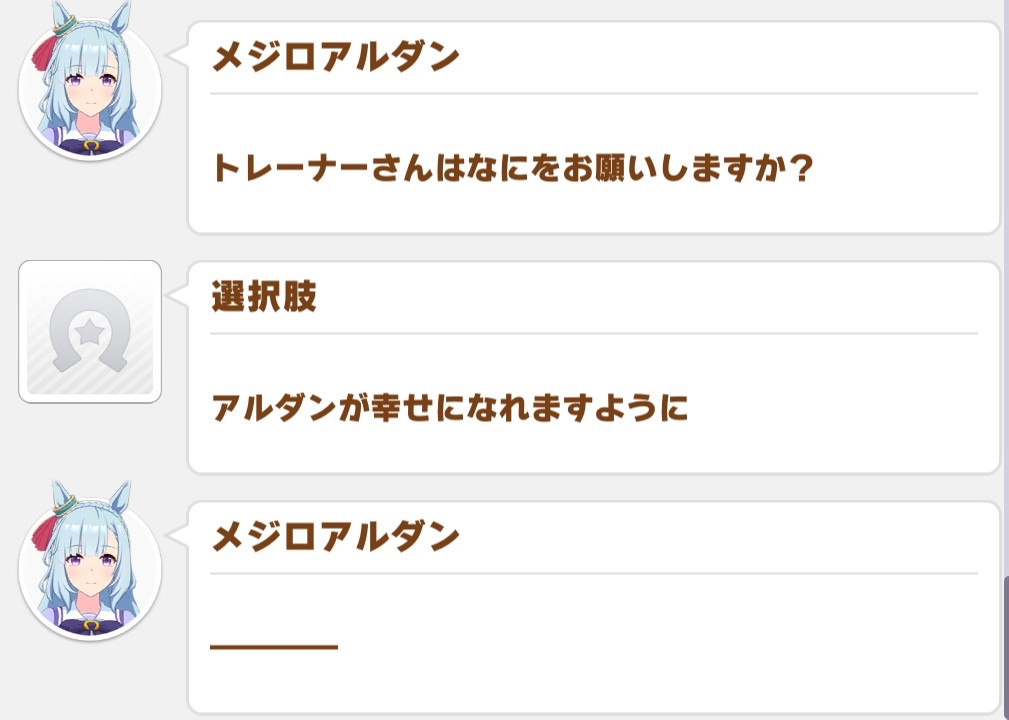Click the pointer tail of the last reply bubble
The image size is (1009, 720).
click(x=176, y=535)
